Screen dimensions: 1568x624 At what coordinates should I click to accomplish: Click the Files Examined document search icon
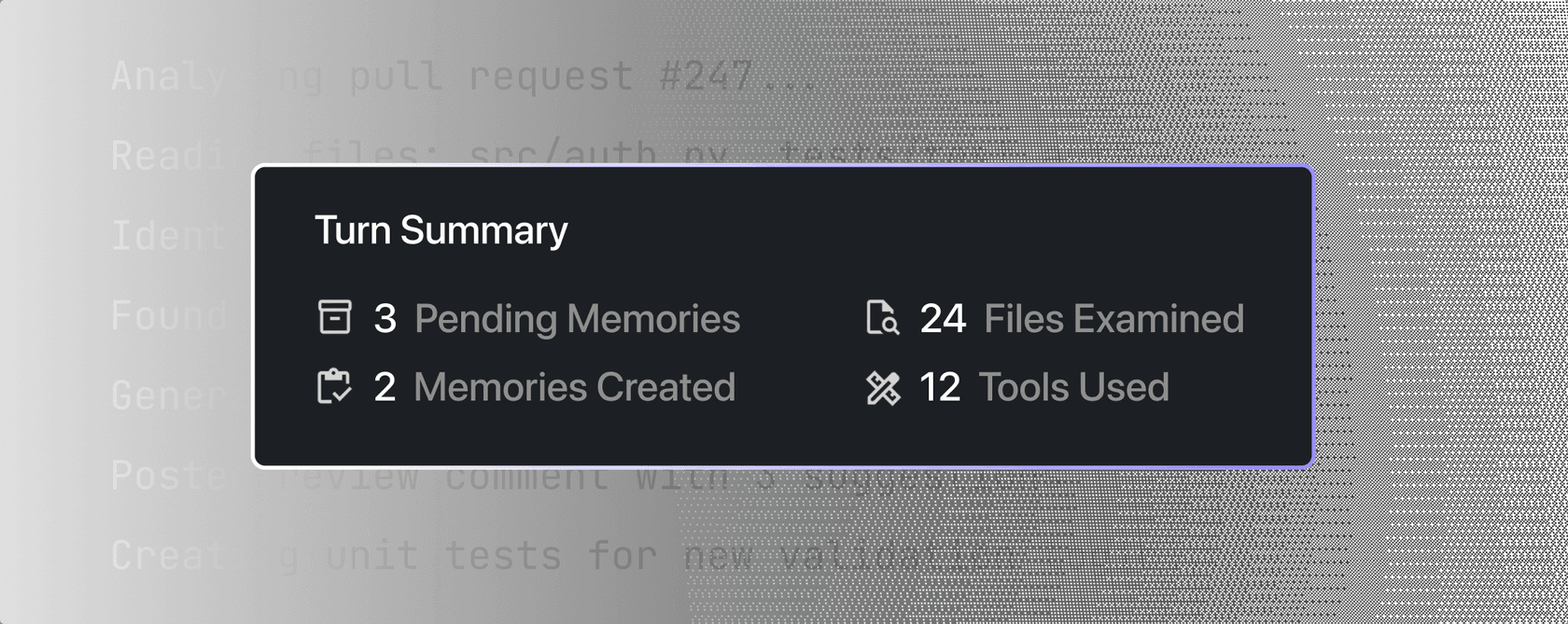coord(882,317)
